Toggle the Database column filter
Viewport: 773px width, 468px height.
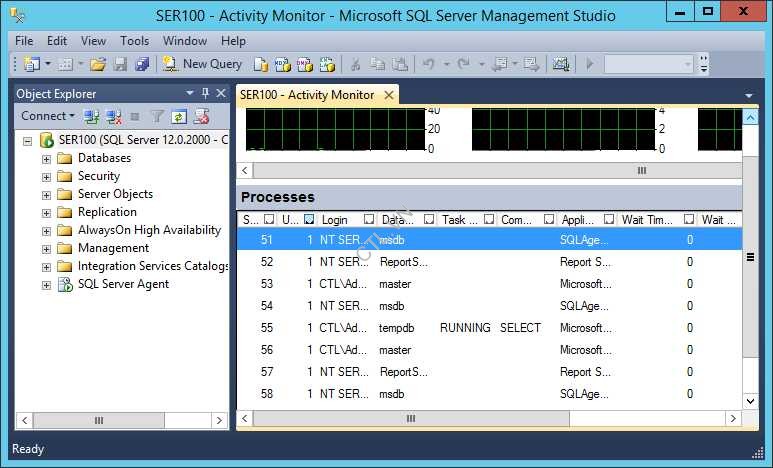pyautogui.click(x=429, y=219)
